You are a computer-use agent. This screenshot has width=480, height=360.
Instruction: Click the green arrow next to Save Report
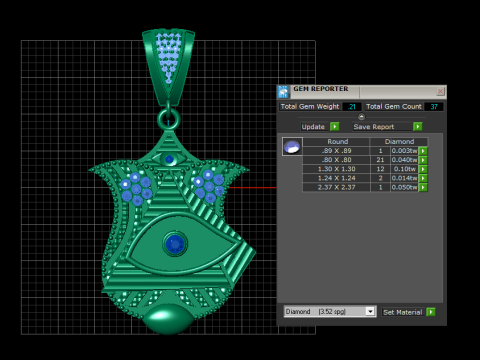(417, 127)
